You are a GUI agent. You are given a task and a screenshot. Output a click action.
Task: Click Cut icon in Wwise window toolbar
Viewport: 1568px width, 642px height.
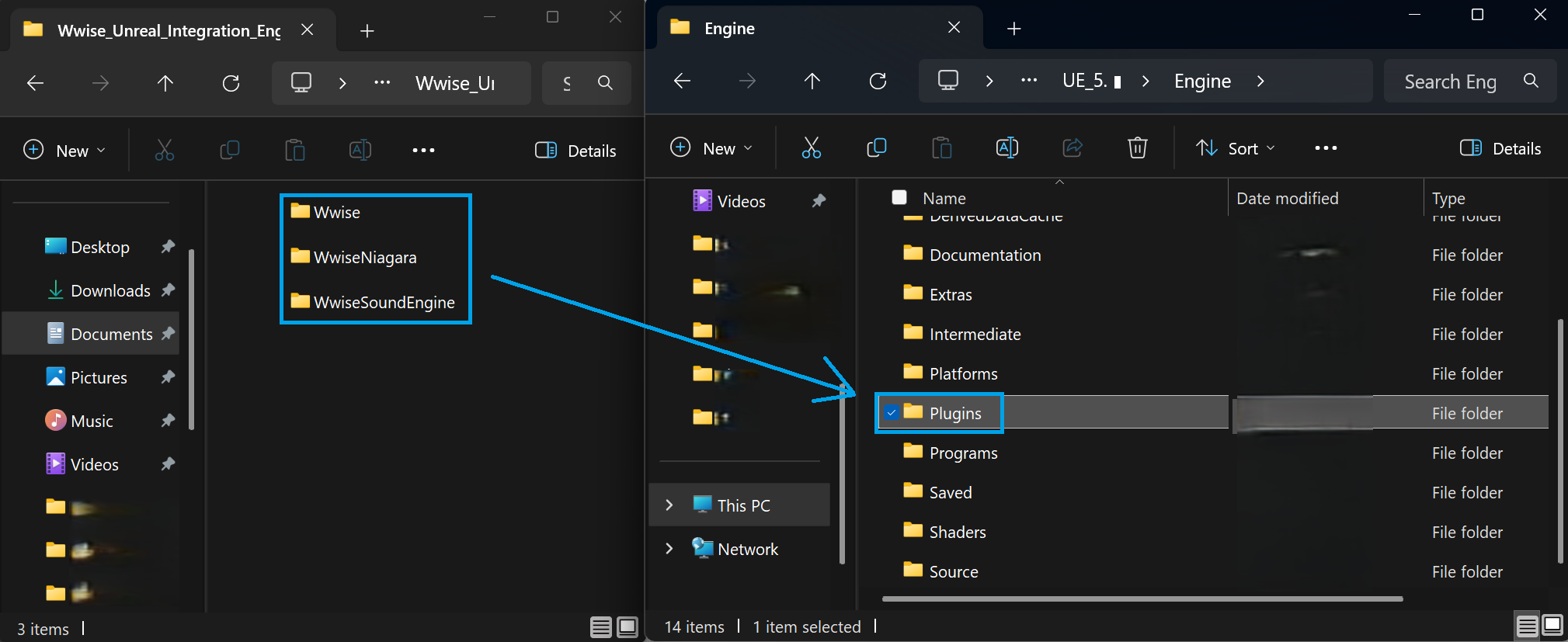point(165,150)
